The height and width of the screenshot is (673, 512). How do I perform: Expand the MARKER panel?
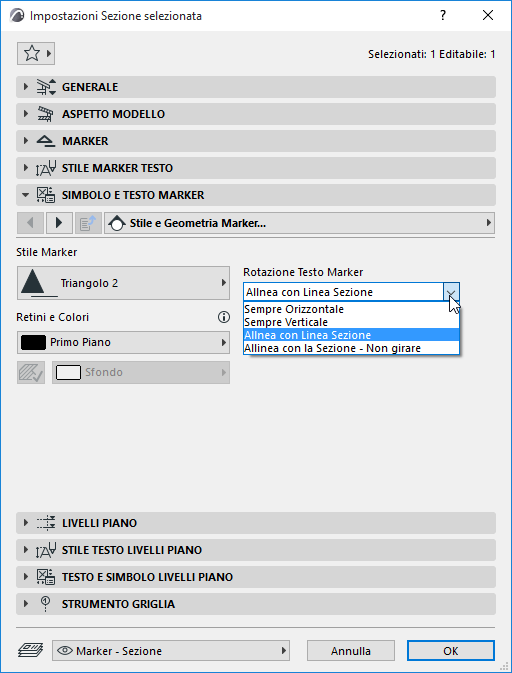pyautogui.click(x=256, y=141)
